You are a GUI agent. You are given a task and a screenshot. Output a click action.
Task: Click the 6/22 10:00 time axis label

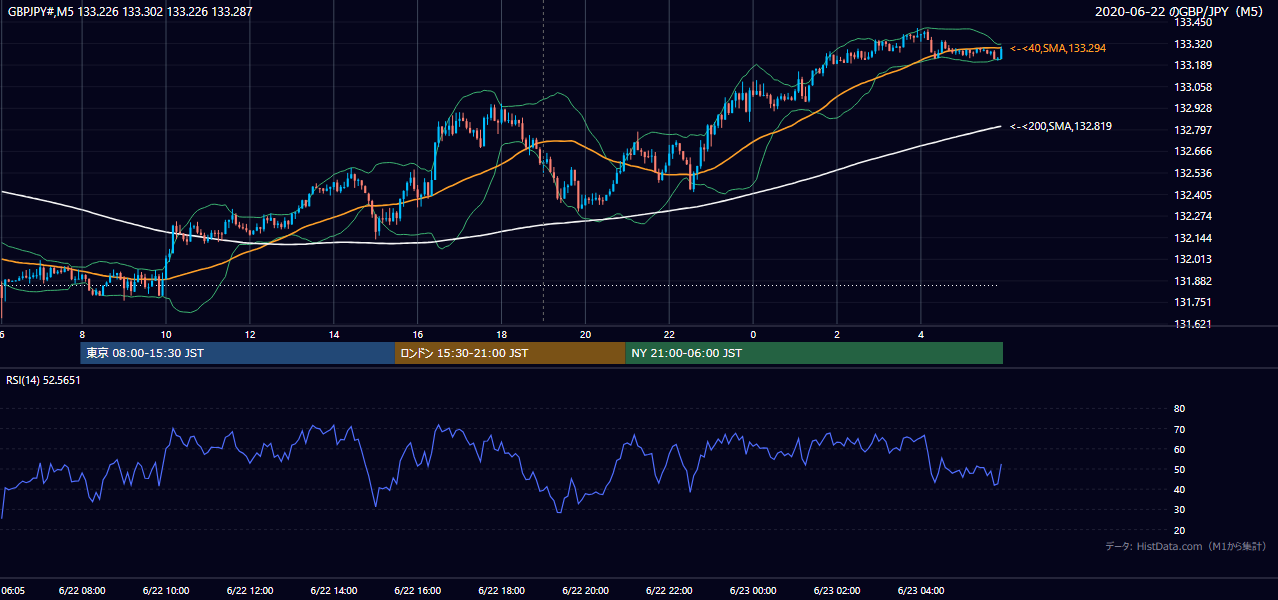[x=166, y=591]
